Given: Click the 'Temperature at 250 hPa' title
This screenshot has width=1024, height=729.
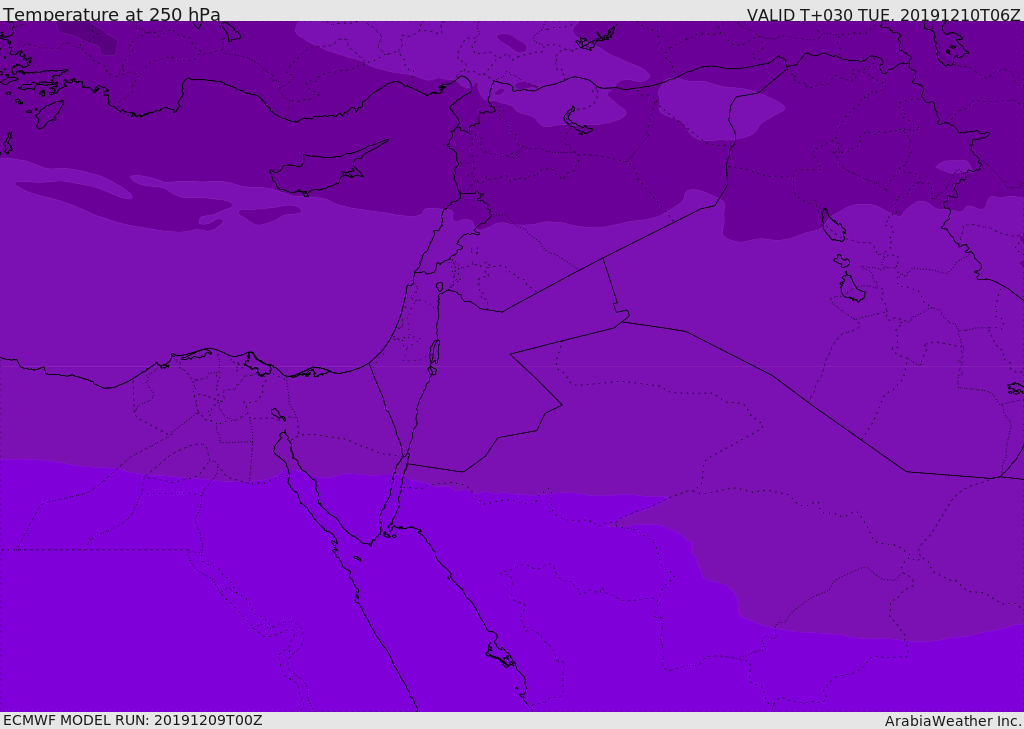Looking at the screenshot, I should (x=112, y=14).
